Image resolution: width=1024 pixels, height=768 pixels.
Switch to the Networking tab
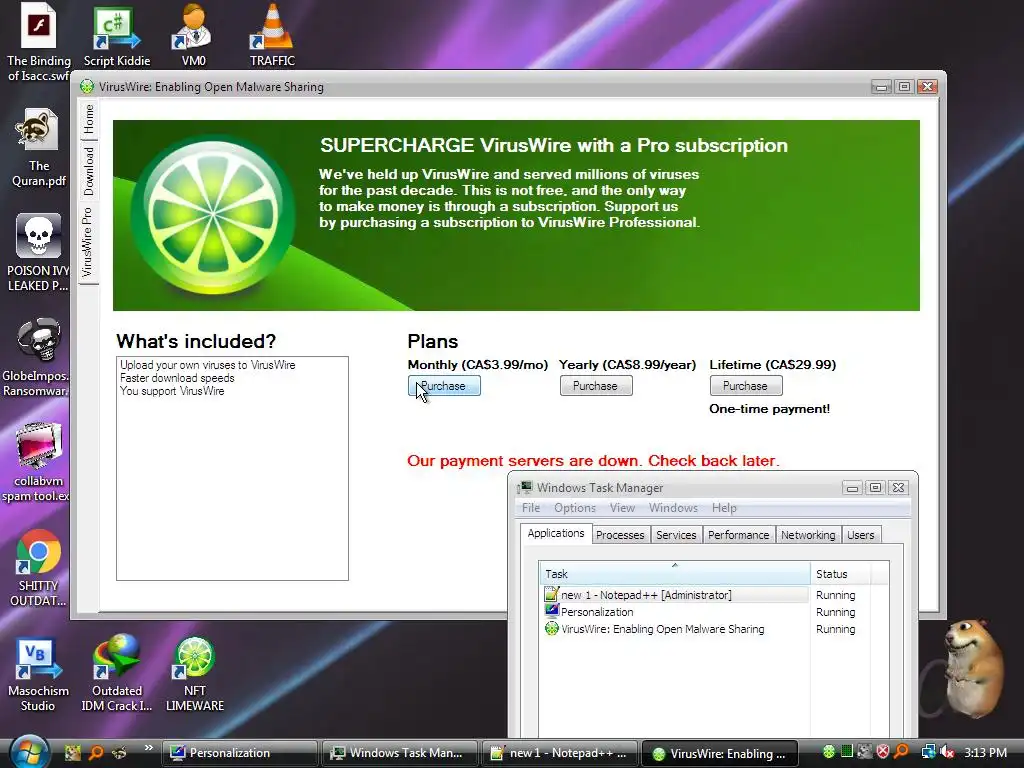tap(808, 535)
